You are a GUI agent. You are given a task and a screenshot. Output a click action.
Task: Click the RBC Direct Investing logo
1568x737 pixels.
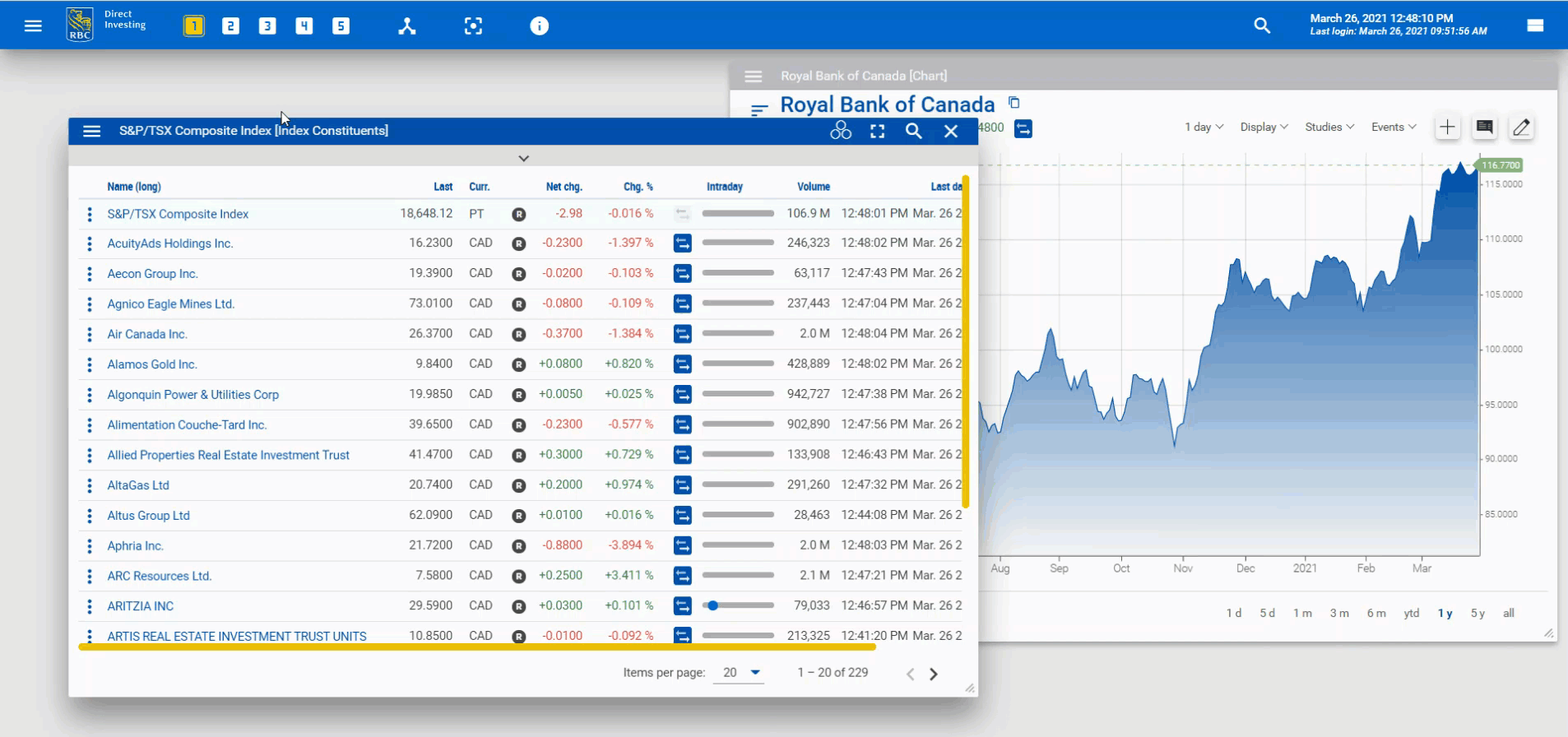(105, 25)
